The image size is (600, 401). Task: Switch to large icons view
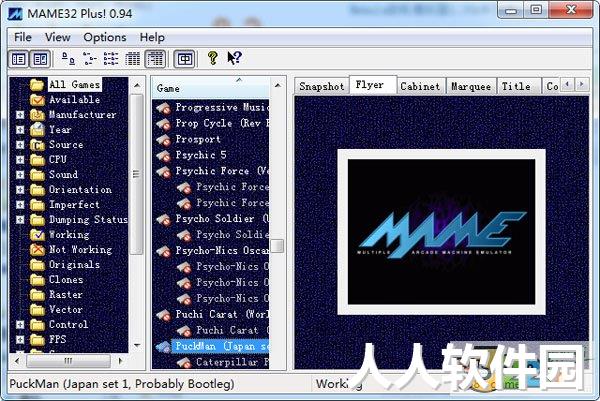(68, 59)
